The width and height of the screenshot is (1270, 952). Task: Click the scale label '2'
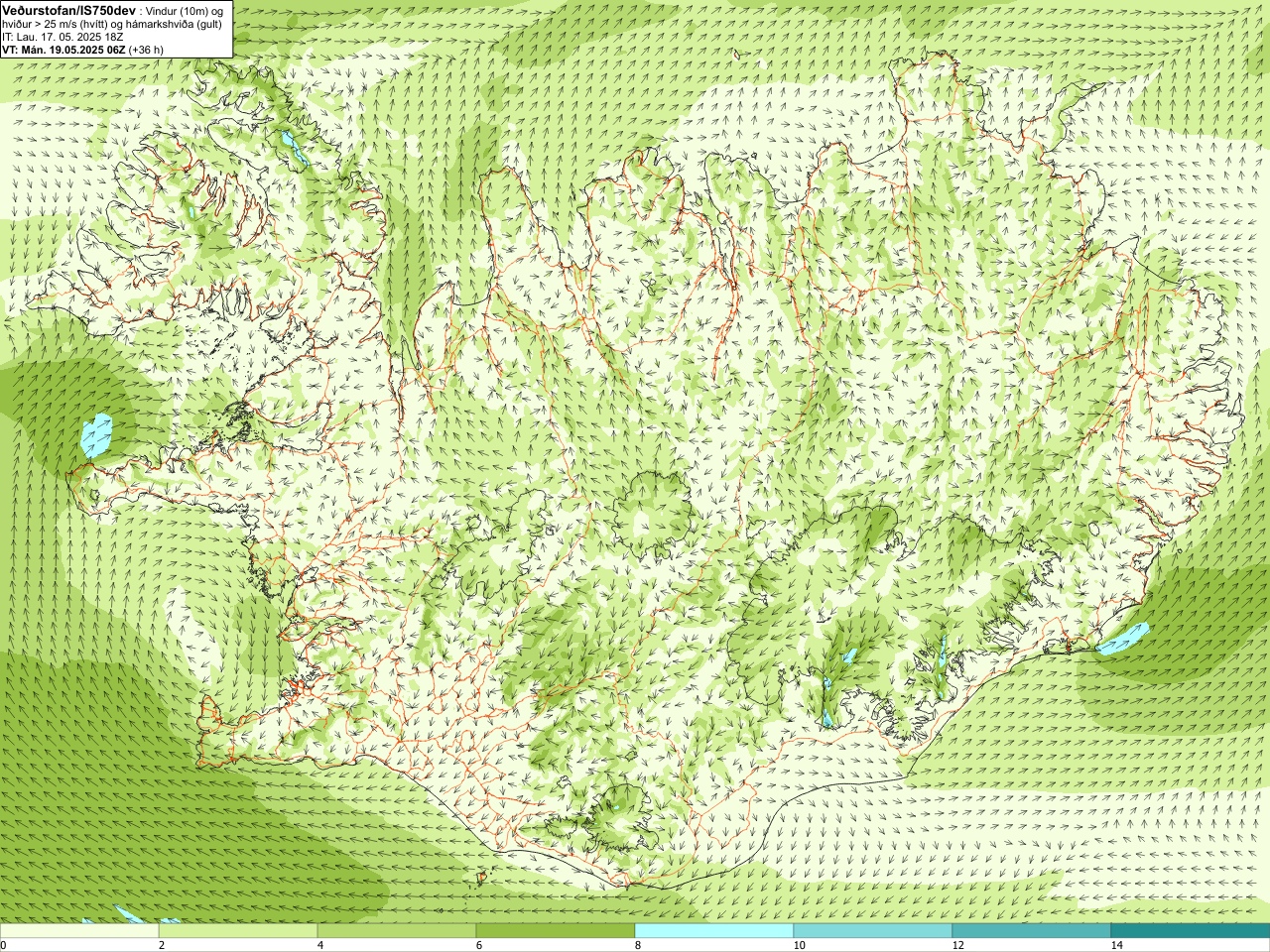coord(162,945)
